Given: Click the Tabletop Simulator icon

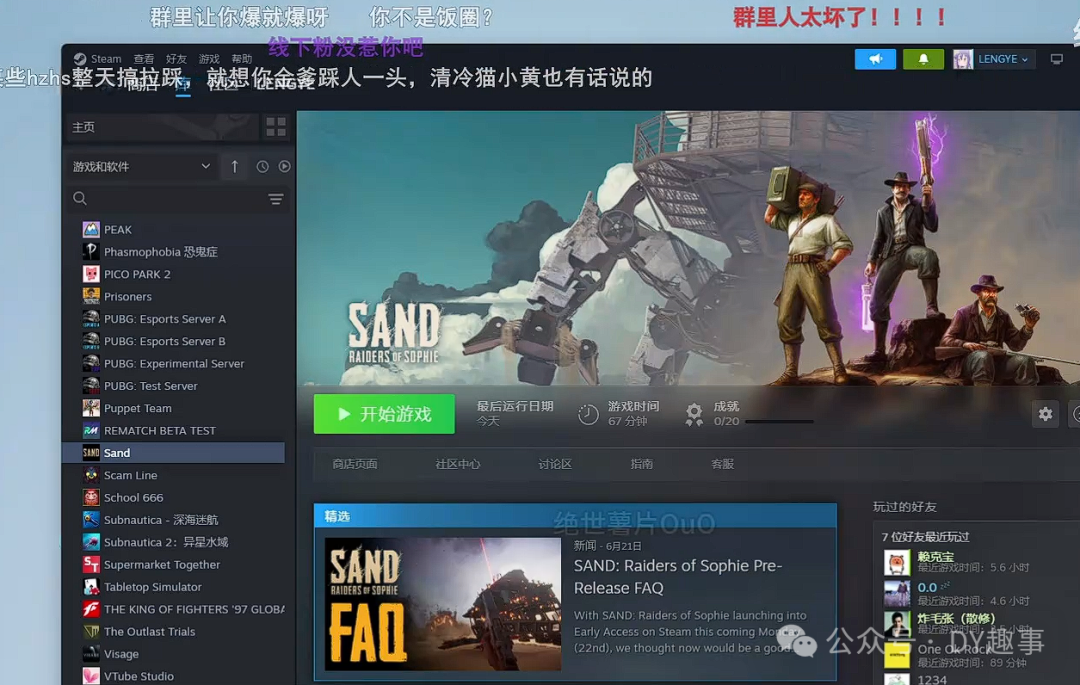Looking at the screenshot, I should pos(91,587).
